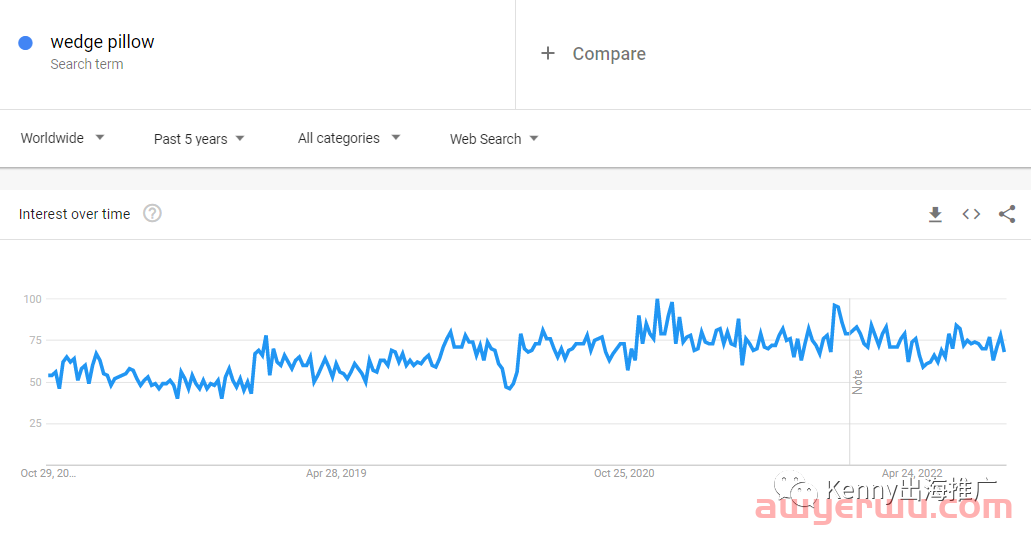Share the interest over time chart
The height and width of the screenshot is (538, 1031).
[1007, 214]
